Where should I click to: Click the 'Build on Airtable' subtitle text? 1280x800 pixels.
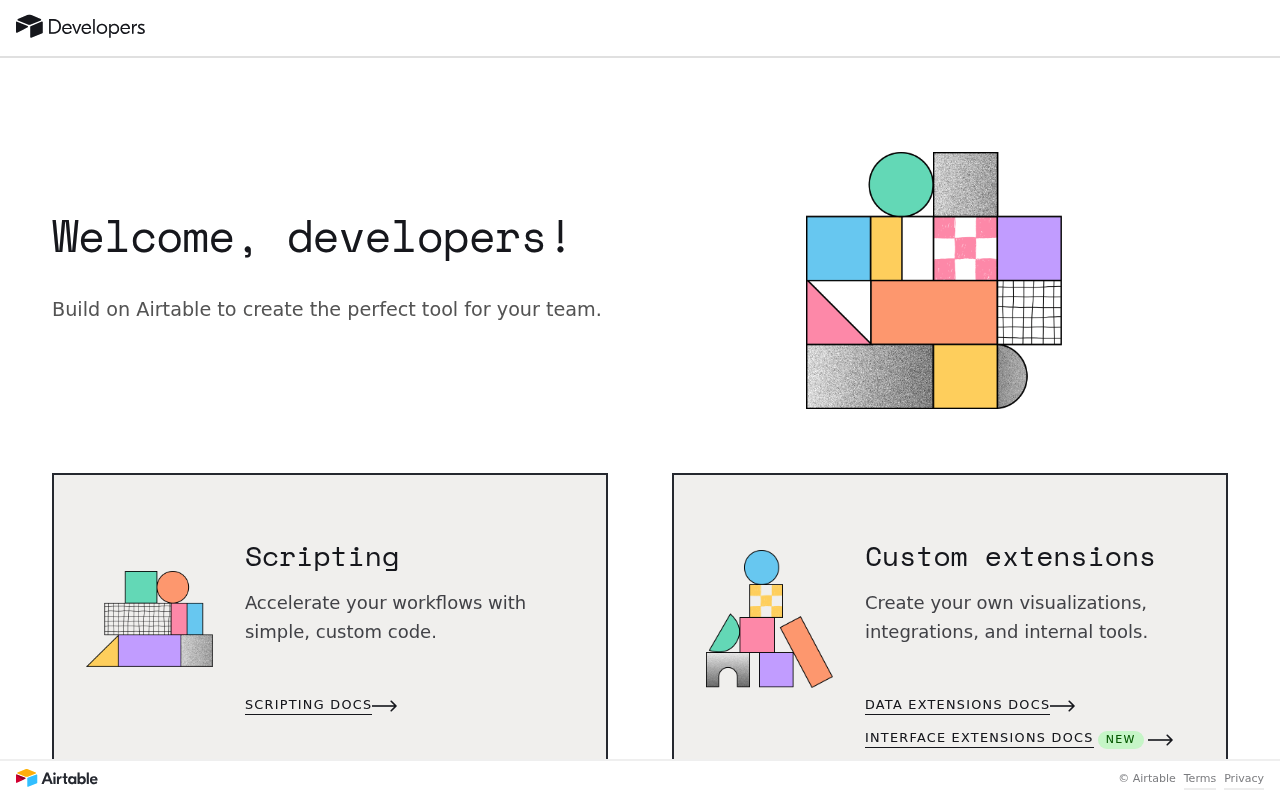tap(327, 309)
